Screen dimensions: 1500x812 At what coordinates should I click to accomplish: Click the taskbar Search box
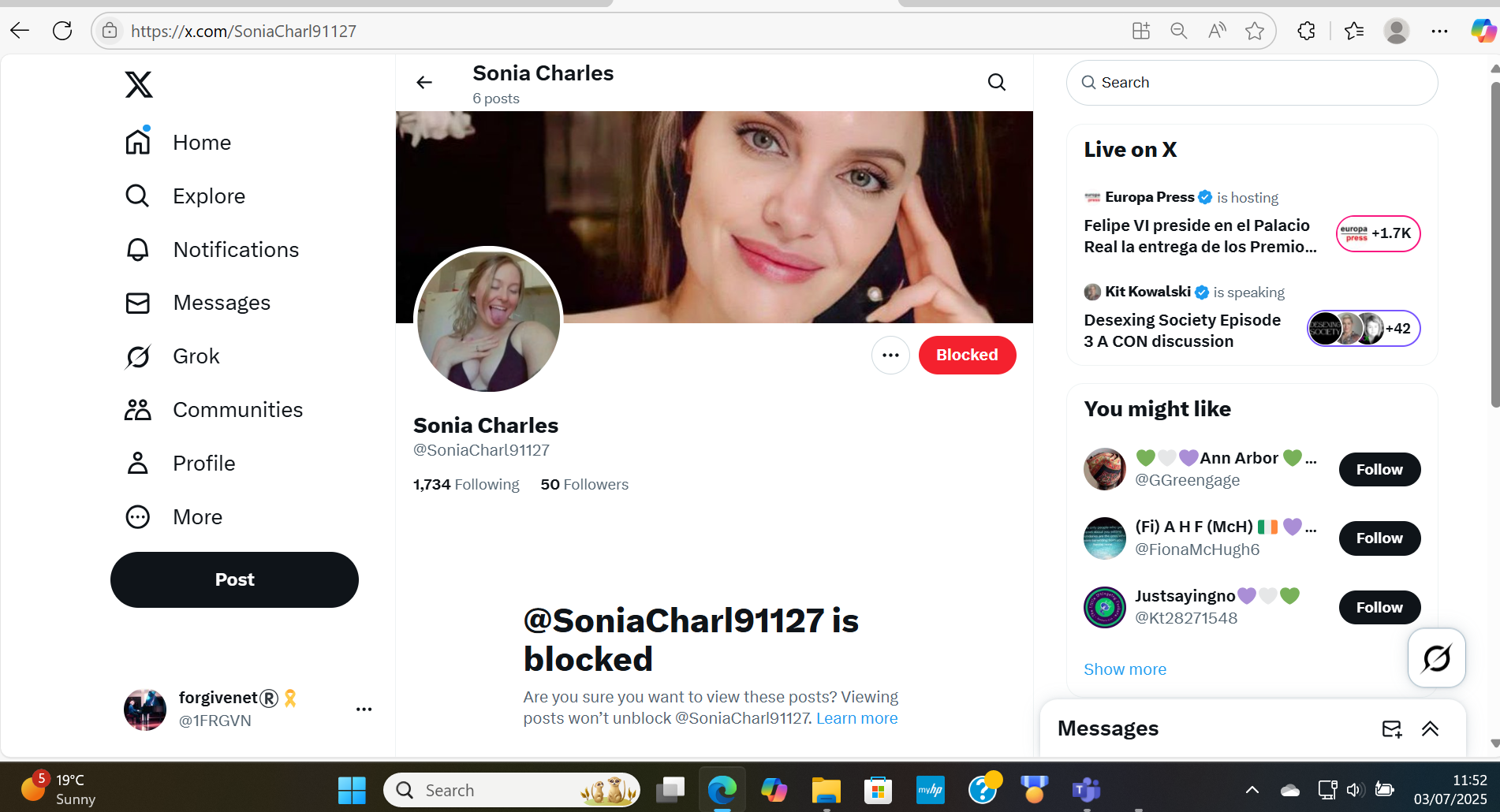[511, 790]
